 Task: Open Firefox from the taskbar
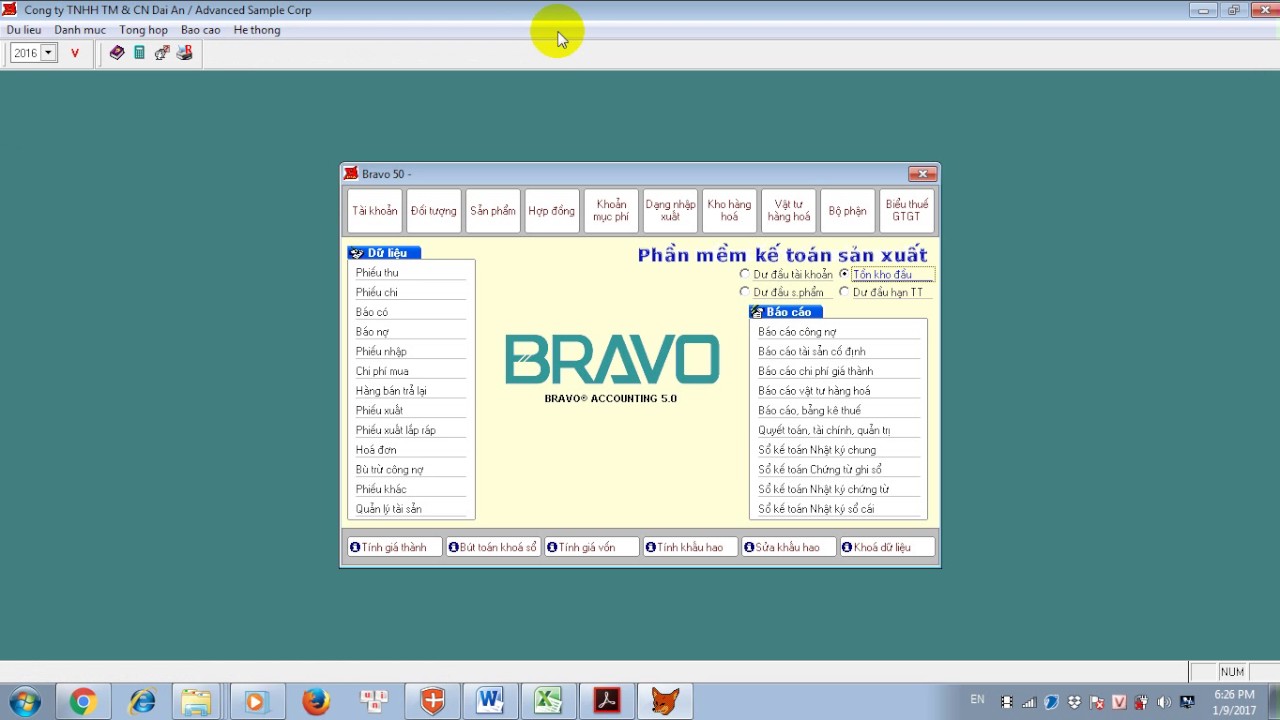point(316,702)
